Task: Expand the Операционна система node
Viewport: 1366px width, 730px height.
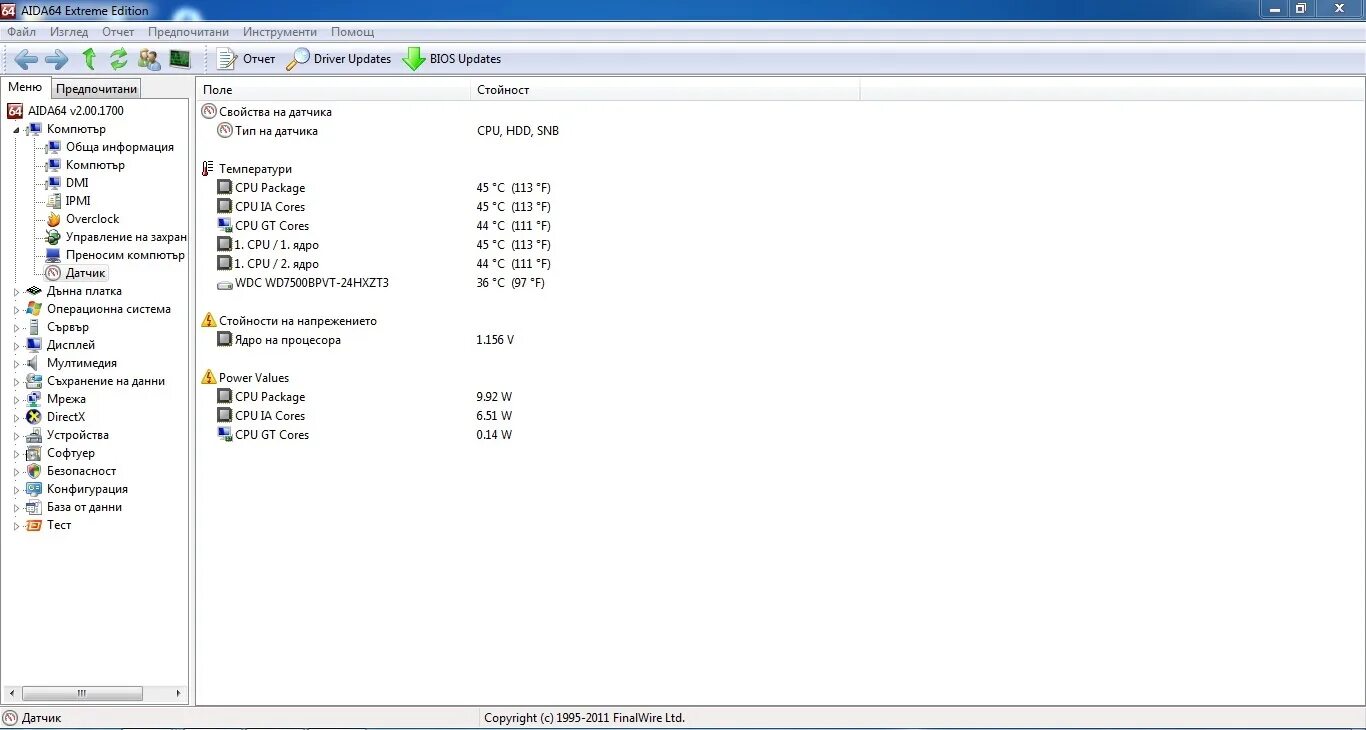Action: point(16,310)
